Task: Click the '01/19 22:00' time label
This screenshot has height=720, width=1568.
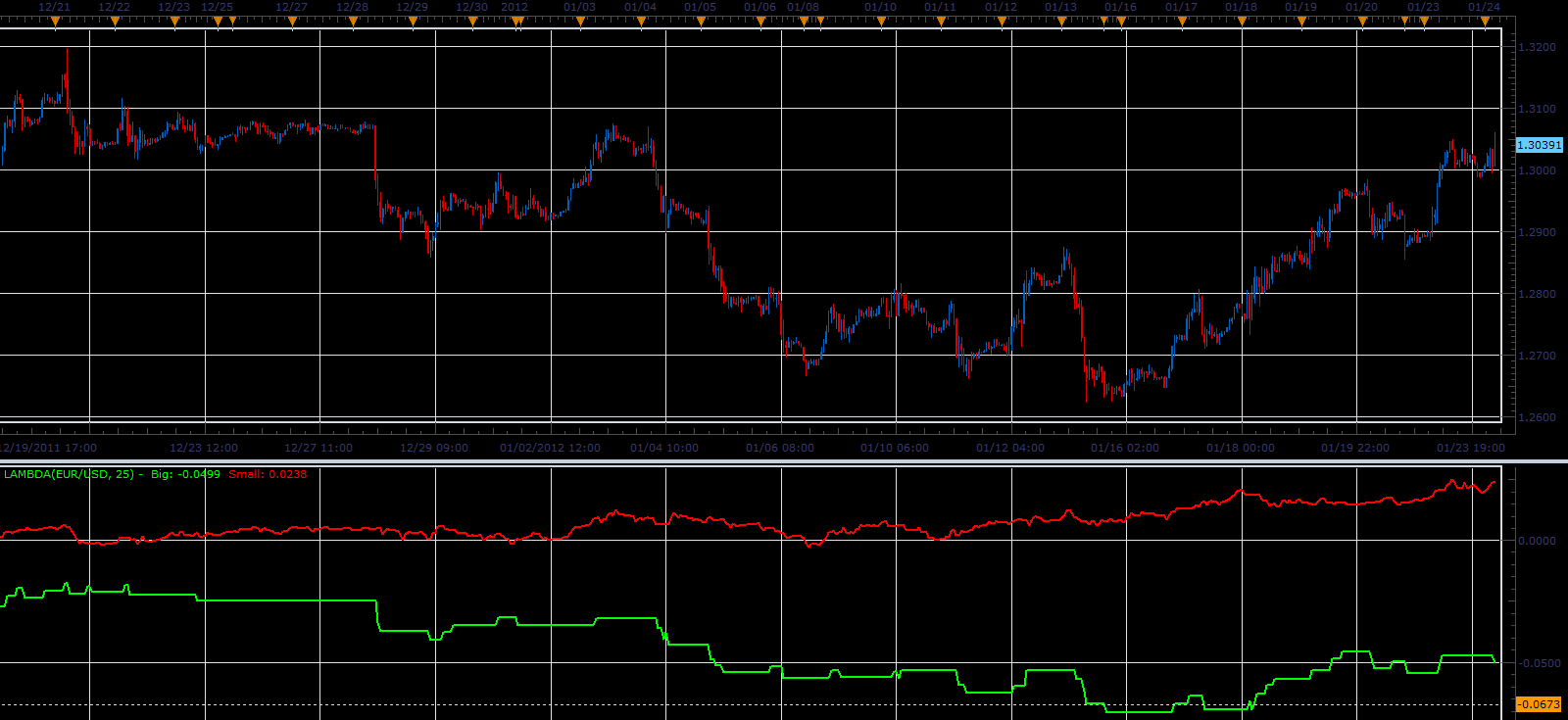Action: tap(1355, 448)
